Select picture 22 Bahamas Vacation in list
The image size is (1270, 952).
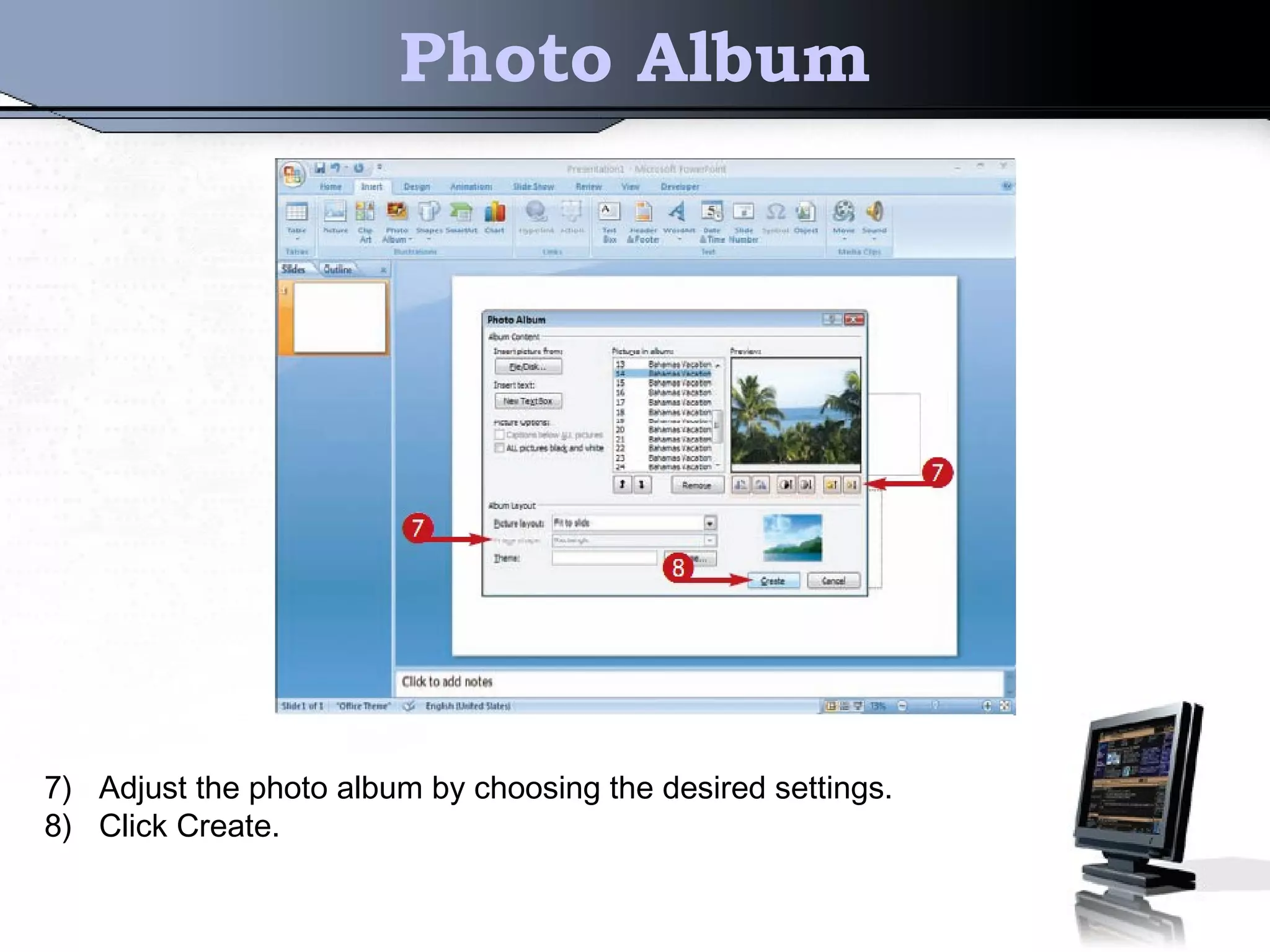[664, 448]
